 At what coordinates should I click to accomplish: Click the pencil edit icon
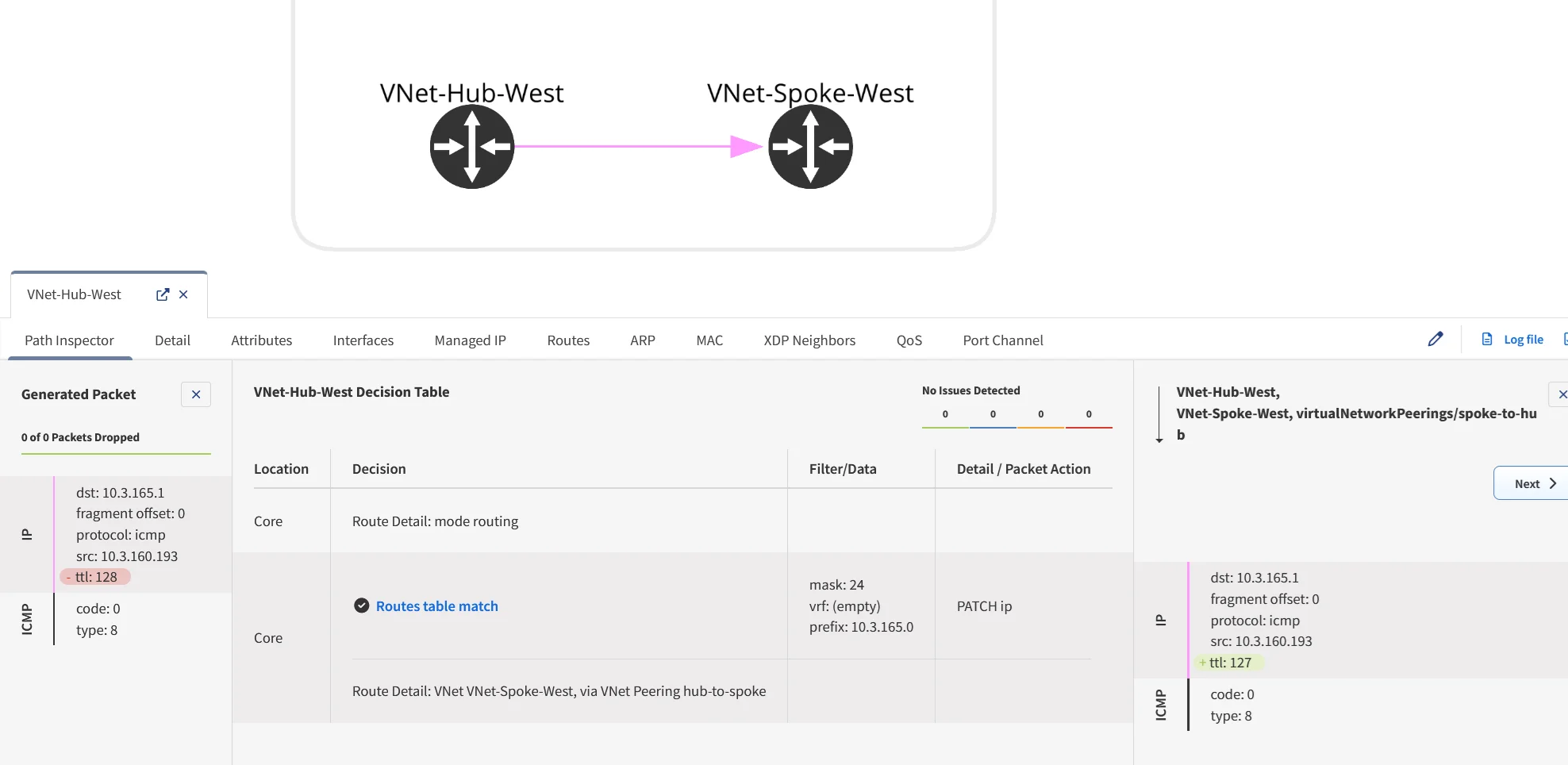point(1435,340)
